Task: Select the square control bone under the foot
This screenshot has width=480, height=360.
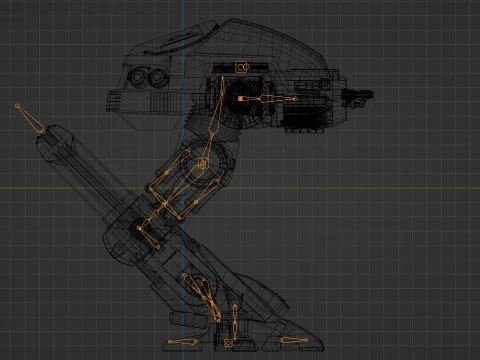Action: pos(228,343)
